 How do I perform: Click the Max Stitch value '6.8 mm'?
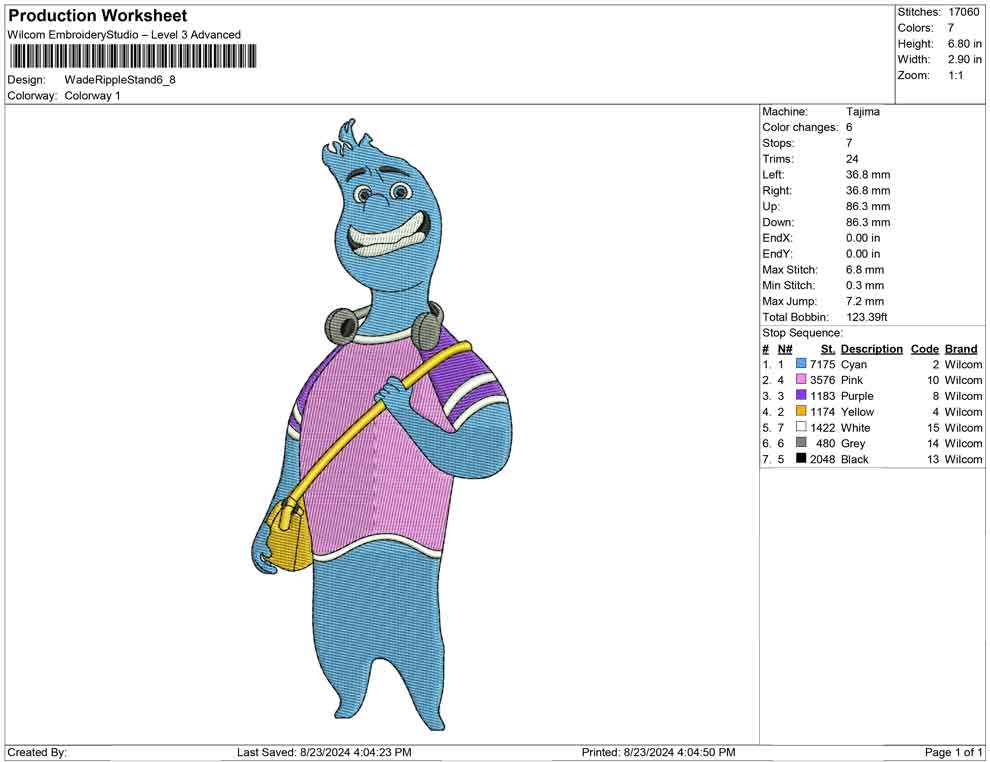click(864, 270)
